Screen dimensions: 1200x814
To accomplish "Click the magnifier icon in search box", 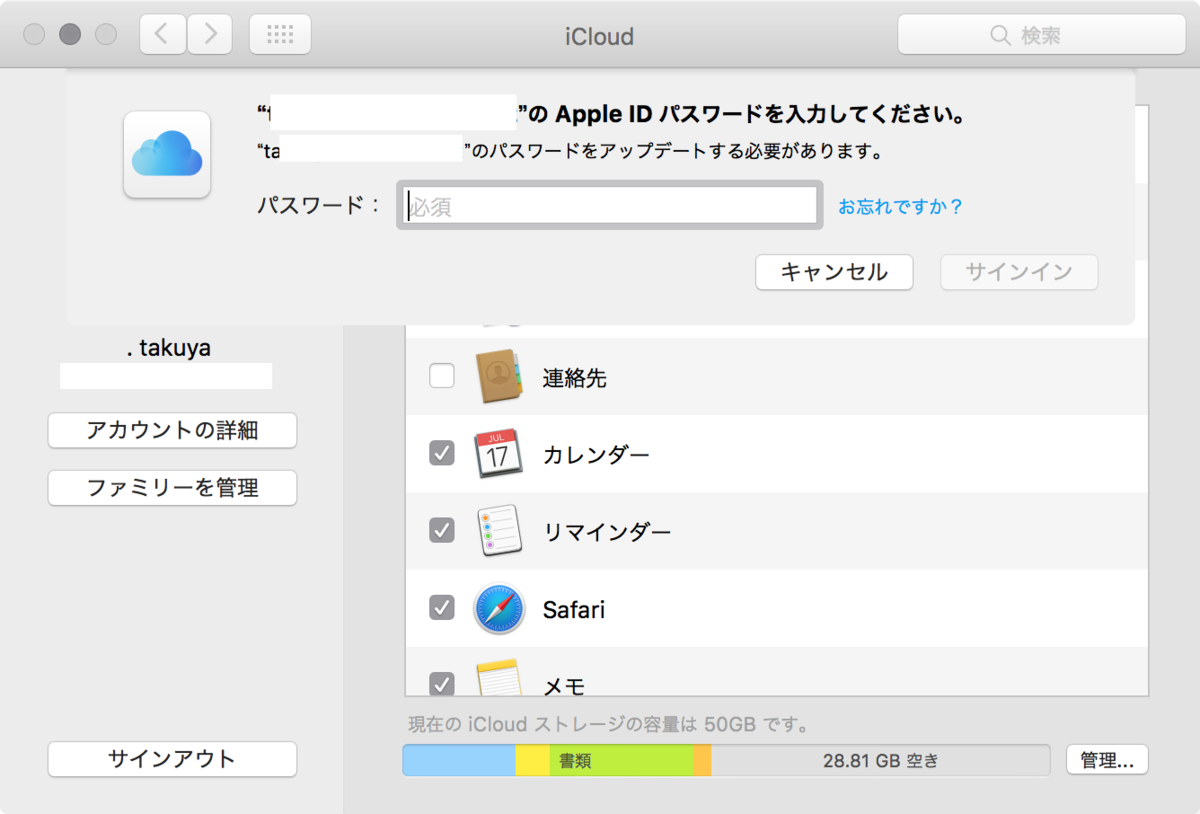I will point(1000,36).
